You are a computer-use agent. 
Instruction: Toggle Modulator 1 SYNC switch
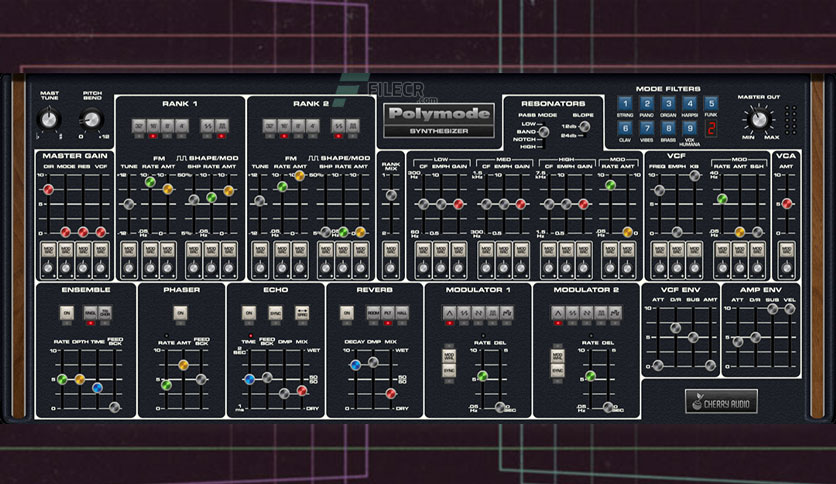[449, 370]
